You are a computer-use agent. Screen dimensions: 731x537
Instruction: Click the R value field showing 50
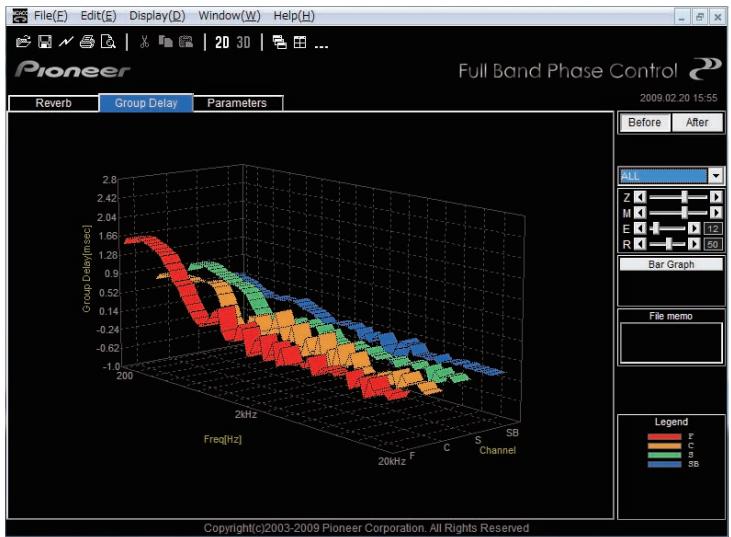click(712, 244)
